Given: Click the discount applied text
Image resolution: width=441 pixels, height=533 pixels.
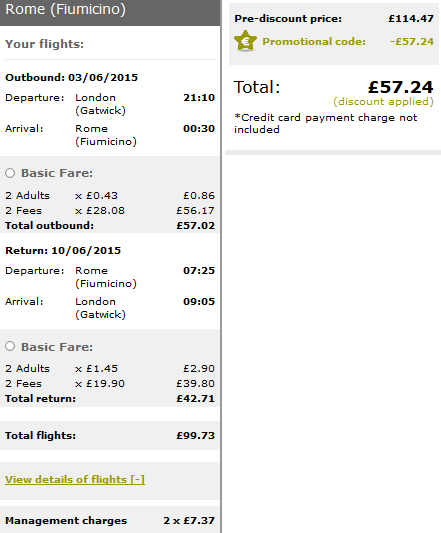Looking at the screenshot, I should click(383, 102).
